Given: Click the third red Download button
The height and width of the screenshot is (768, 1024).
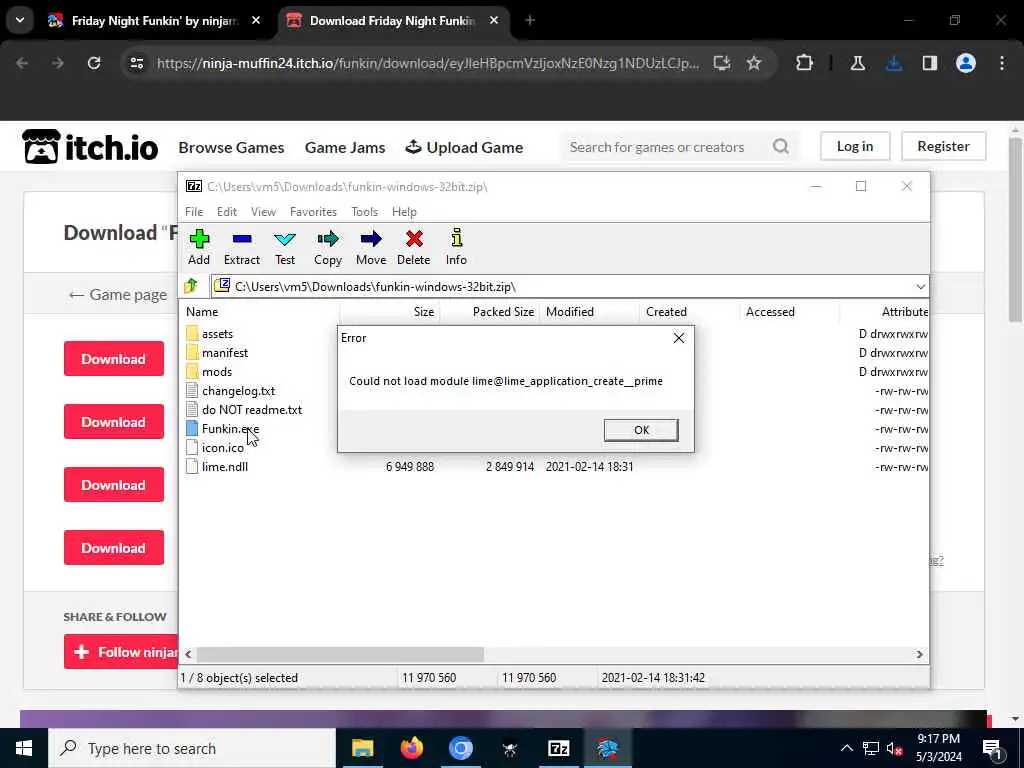Looking at the screenshot, I should [x=114, y=485].
